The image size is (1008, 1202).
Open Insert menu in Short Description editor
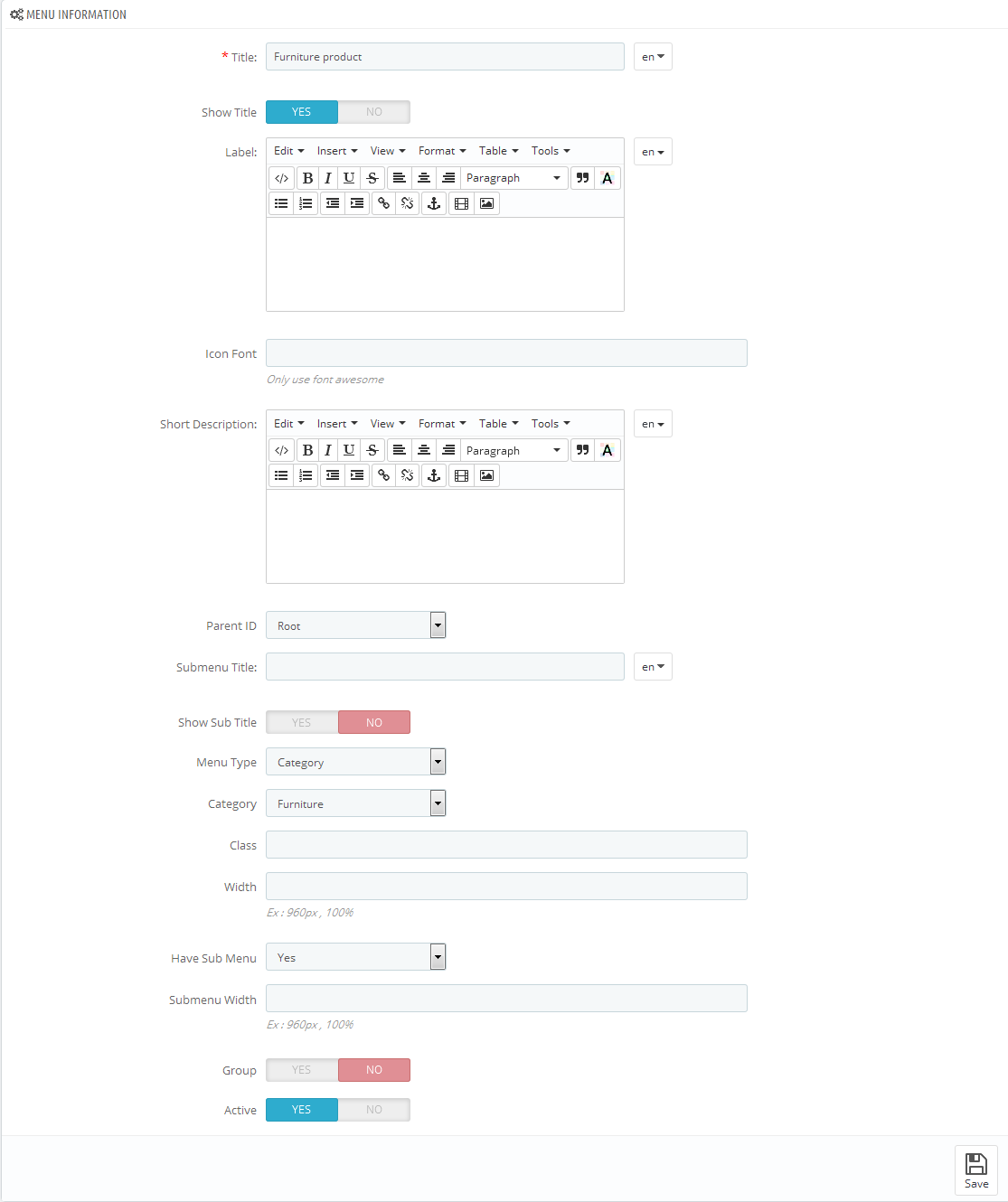tap(337, 424)
